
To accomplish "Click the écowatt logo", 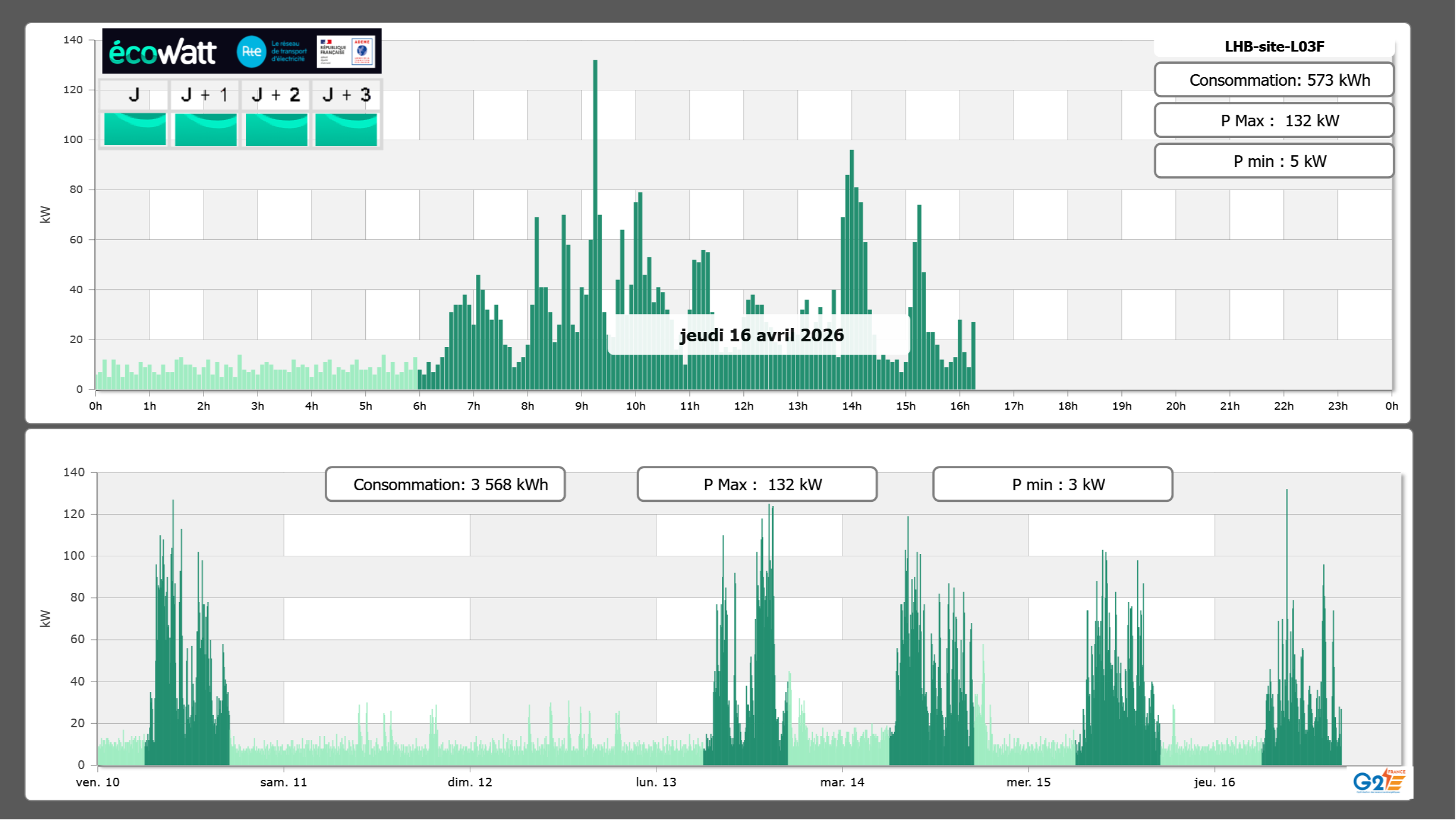I will (162, 52).
